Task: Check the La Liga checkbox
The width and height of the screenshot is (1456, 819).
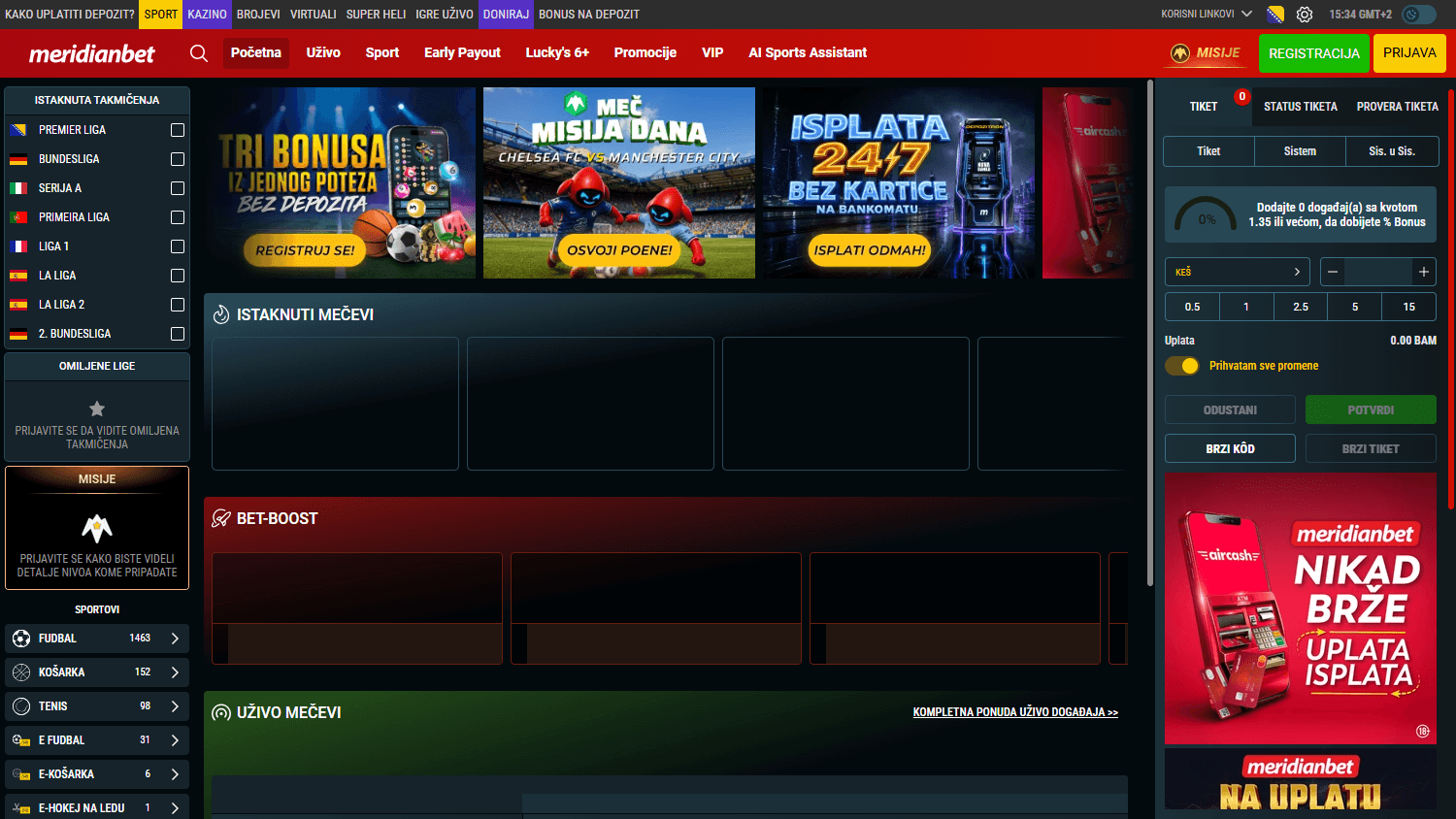Action: [x=178, y=276]
